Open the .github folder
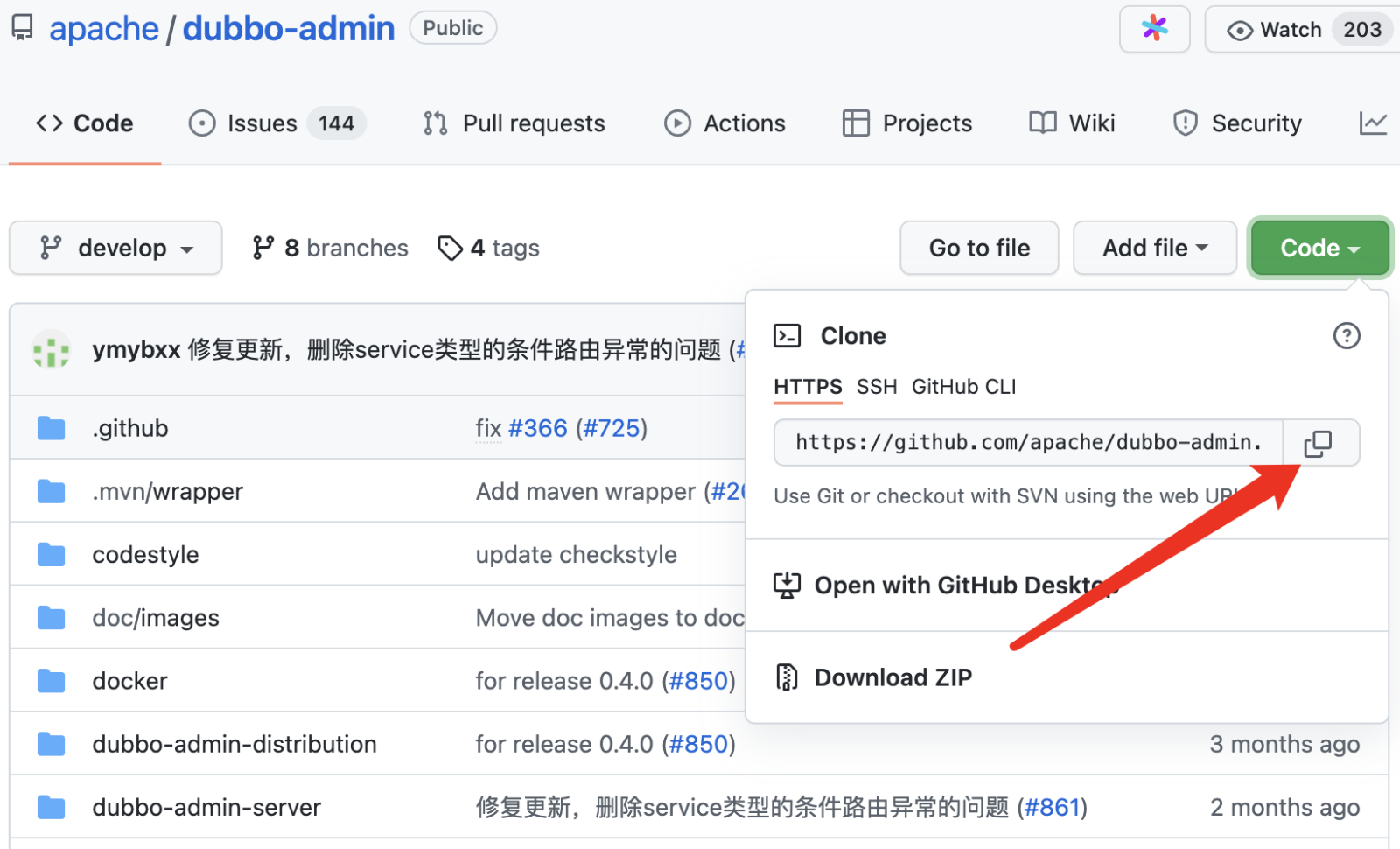 [x=130, y=428]
